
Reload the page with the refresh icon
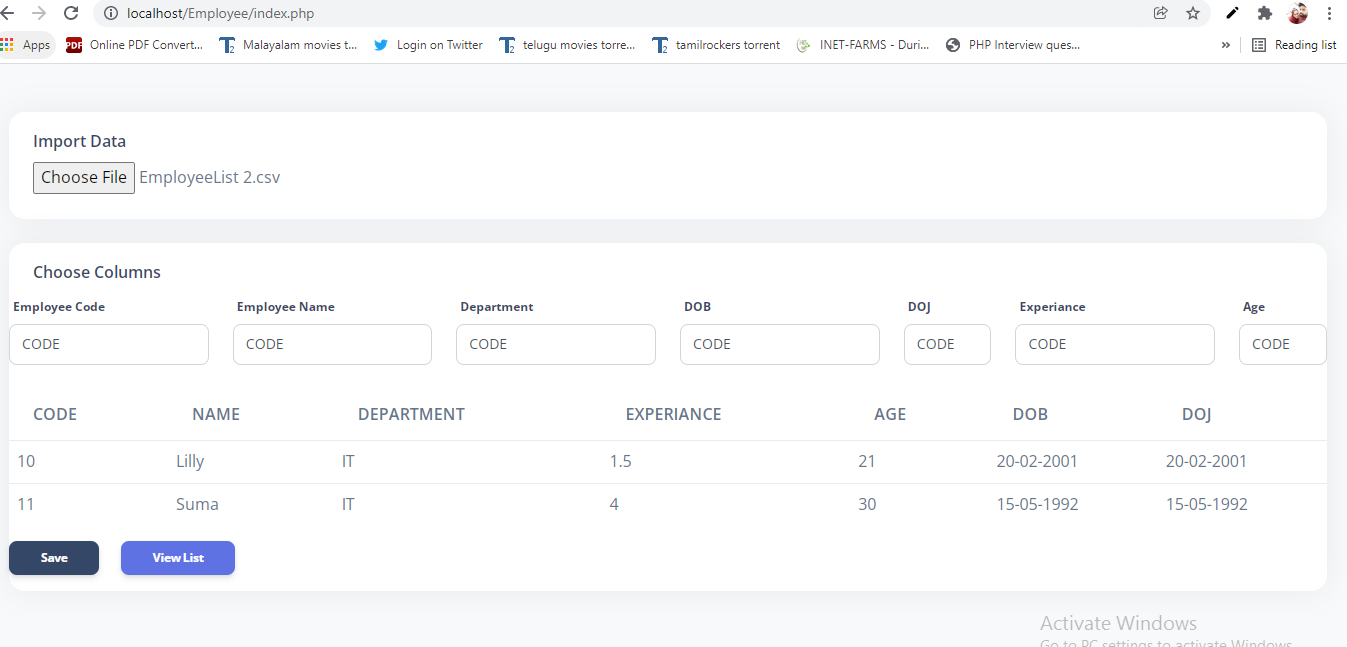[x=71, y=13]
